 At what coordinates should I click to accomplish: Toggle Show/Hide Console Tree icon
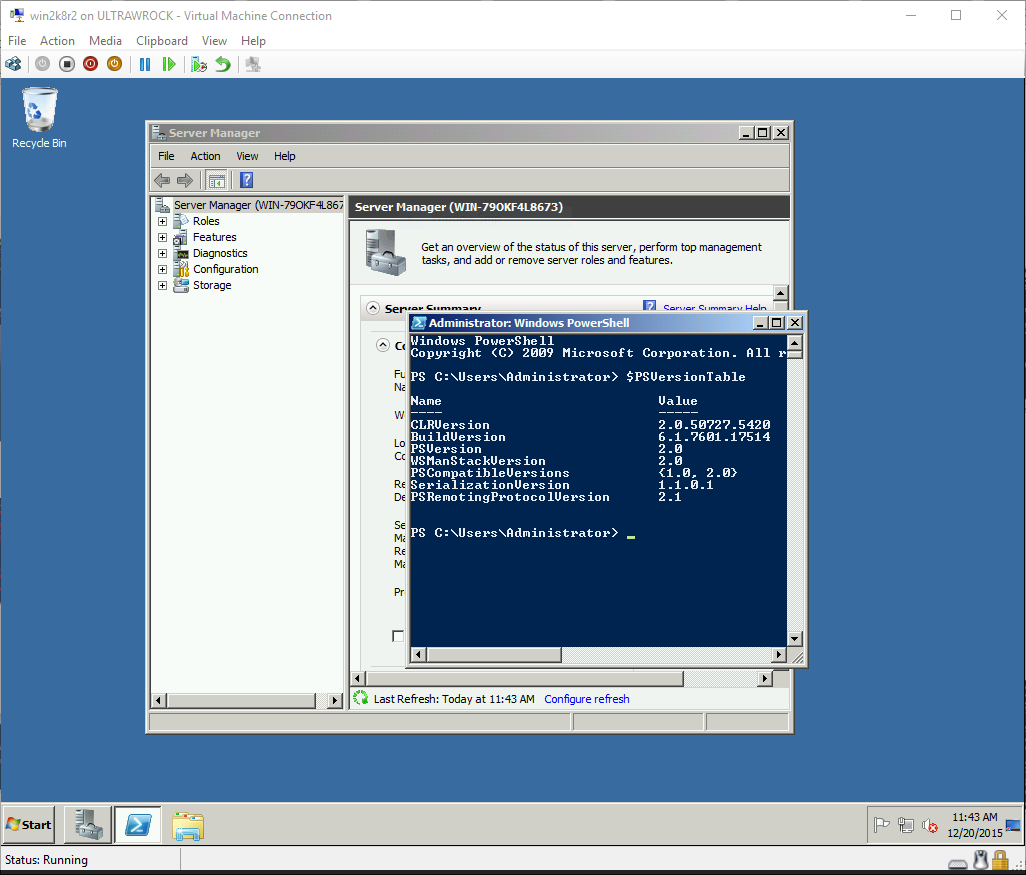click(x=217, y=180)
